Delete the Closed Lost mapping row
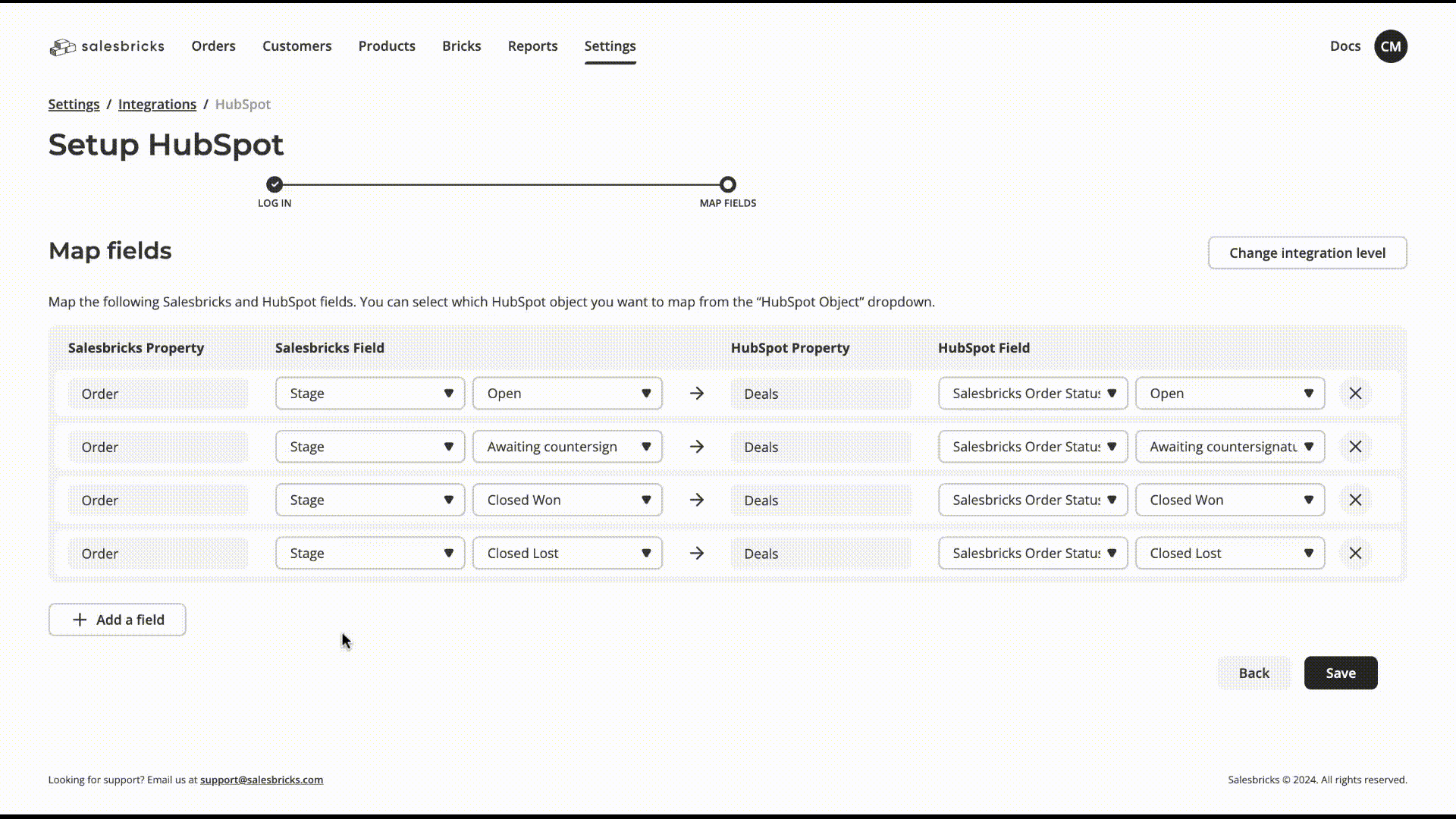This screenshot has width=1456, height=819. tap(1355, 554)
